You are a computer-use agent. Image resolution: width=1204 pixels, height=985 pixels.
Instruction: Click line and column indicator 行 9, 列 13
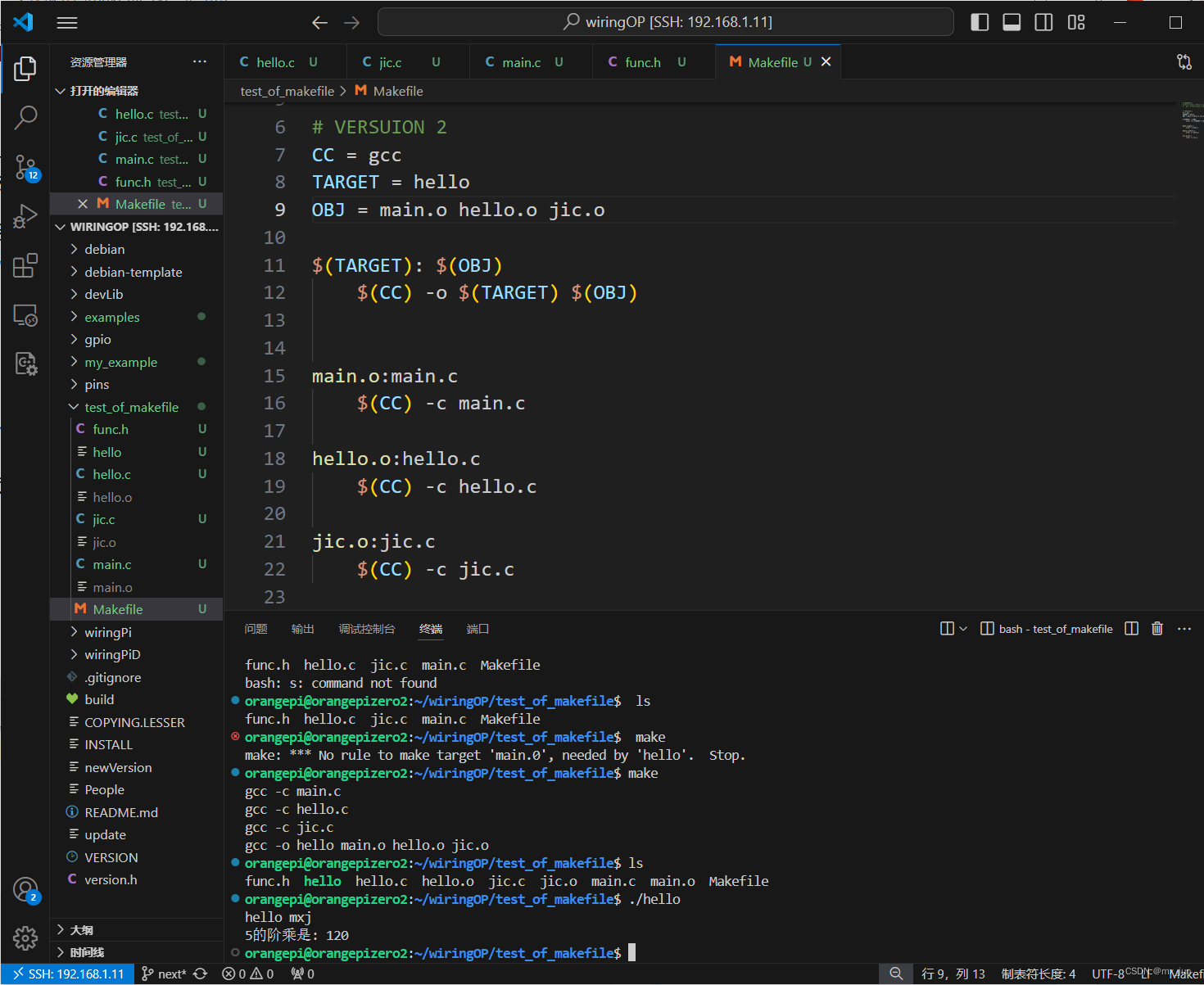(953, 974)
